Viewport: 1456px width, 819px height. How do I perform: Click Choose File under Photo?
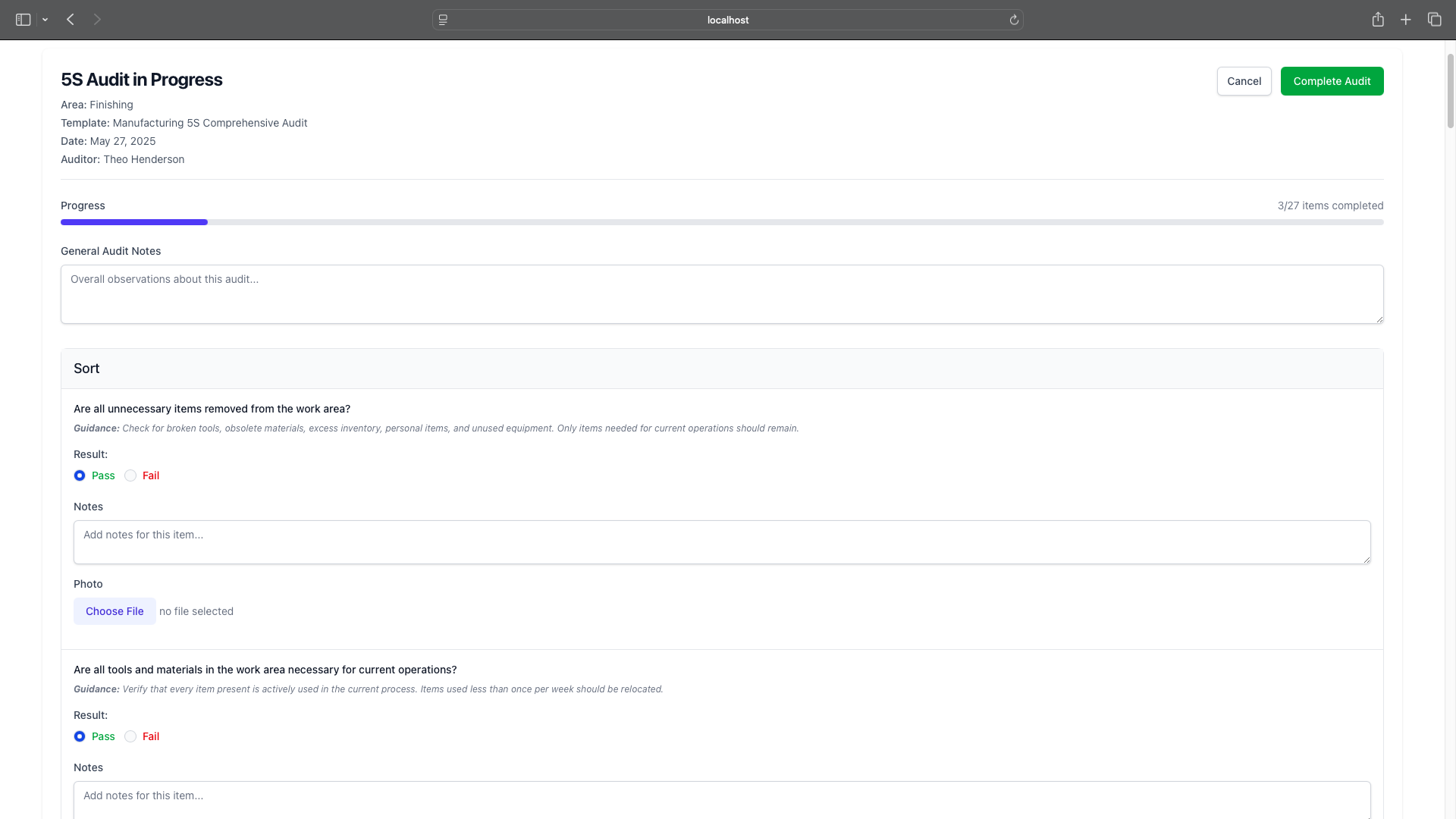tap(115, 611)
